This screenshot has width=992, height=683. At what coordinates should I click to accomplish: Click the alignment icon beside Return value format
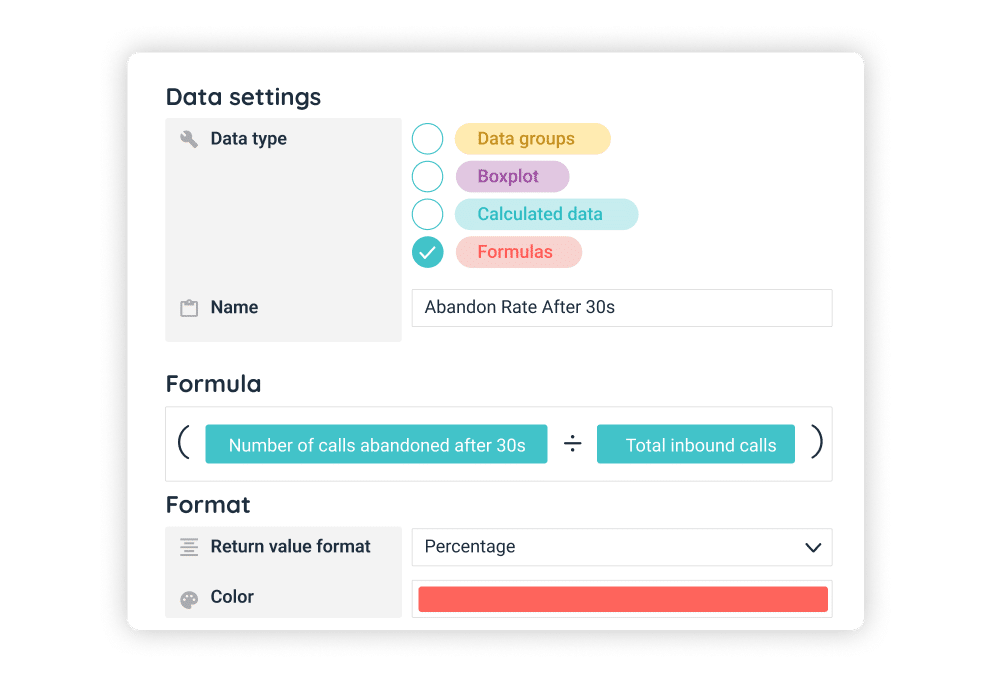pos(189,547)
